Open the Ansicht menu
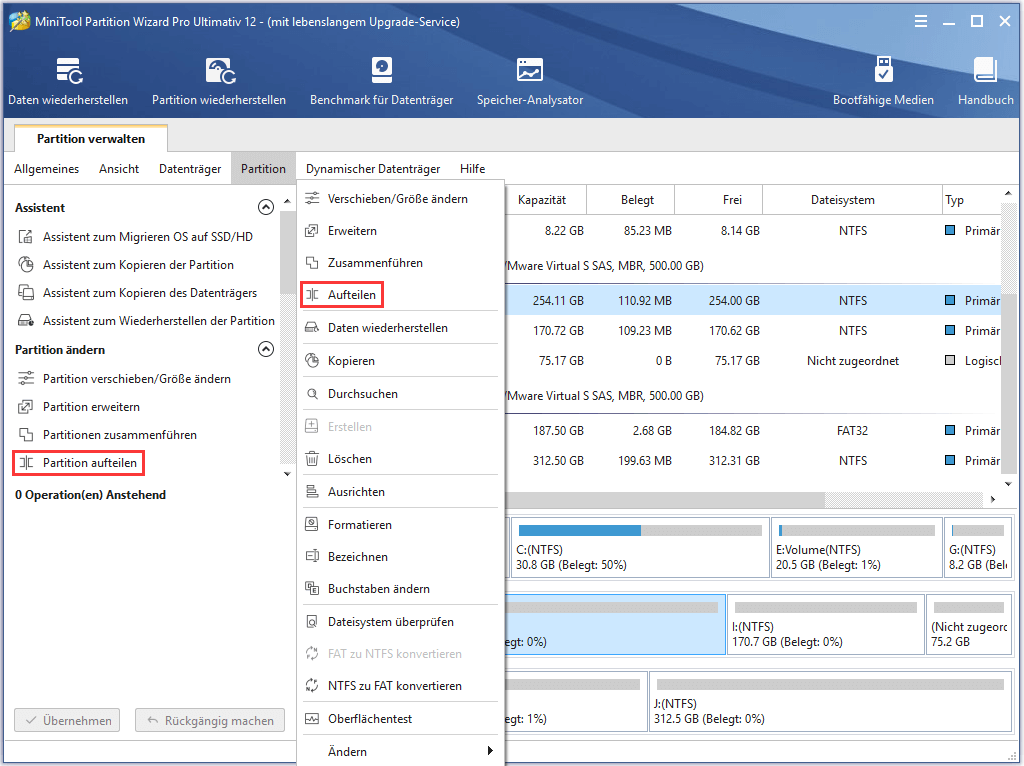The image size is (1024, 766). coord(119,168)
